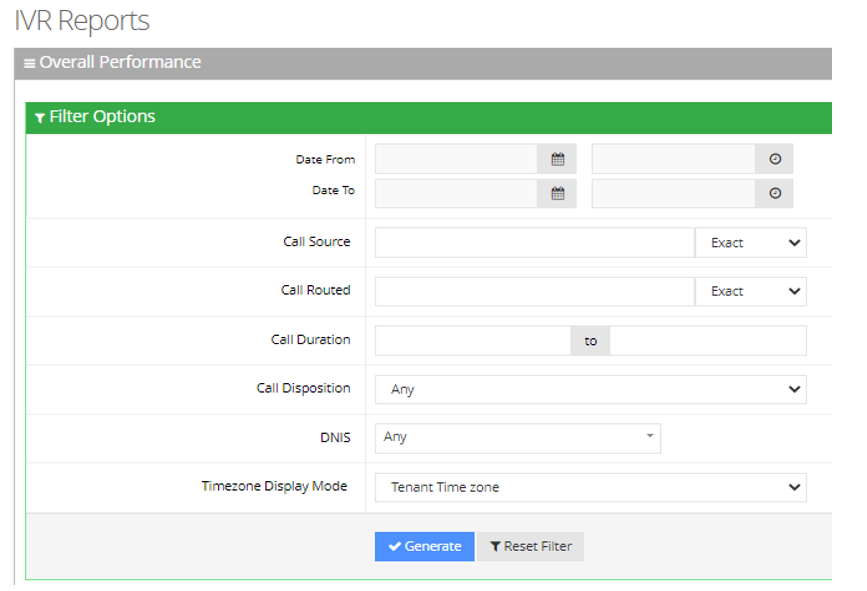Click the Call Duration maximum field
The image size is (867, 591).
[707, 340]
